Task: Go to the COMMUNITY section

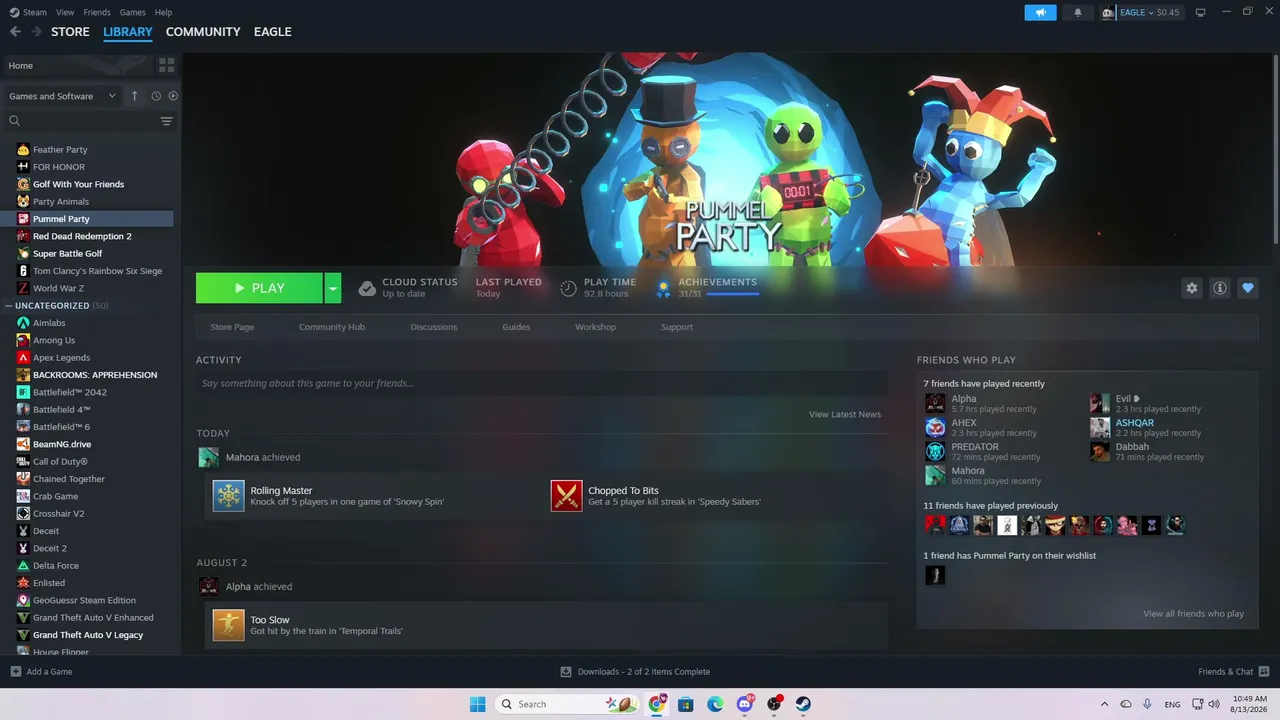Action: click(x=203, y=32)
